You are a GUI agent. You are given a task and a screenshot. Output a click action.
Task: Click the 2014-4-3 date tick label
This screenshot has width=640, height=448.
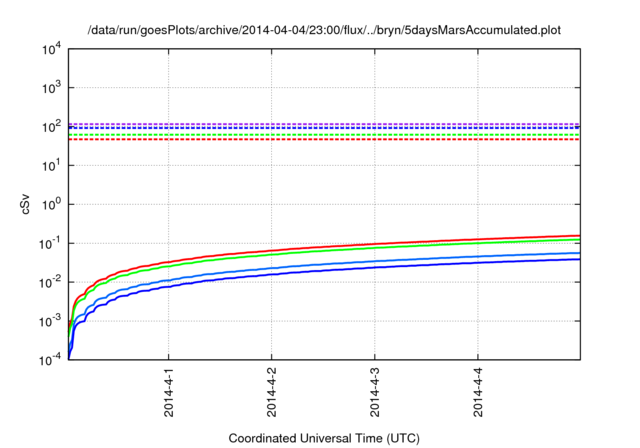375,392
